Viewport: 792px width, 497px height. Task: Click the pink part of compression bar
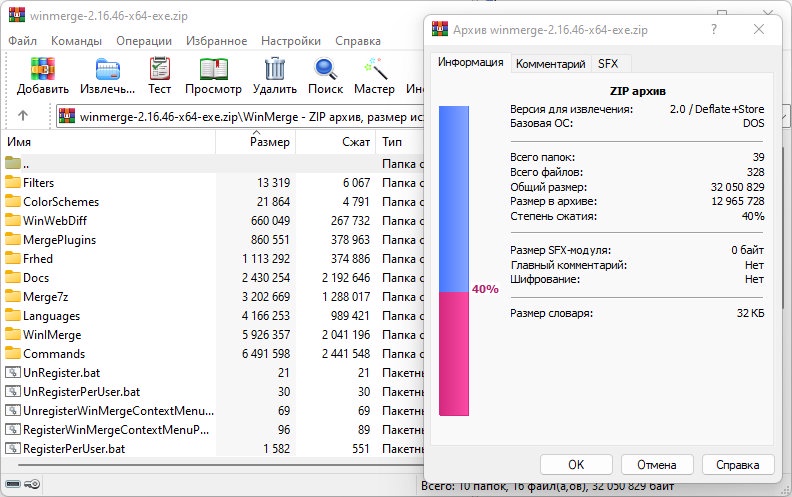[x=454, y=354]
